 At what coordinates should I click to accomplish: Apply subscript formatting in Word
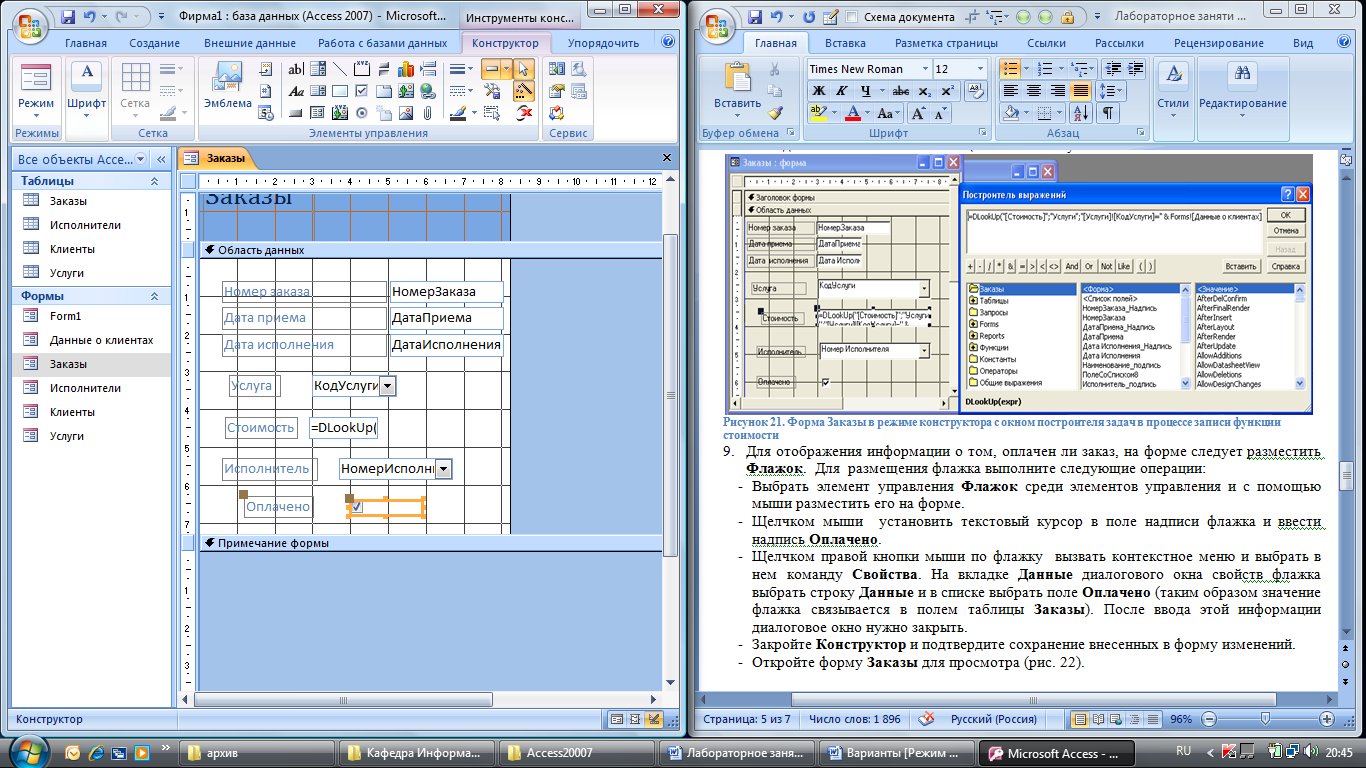pos(924,91)
